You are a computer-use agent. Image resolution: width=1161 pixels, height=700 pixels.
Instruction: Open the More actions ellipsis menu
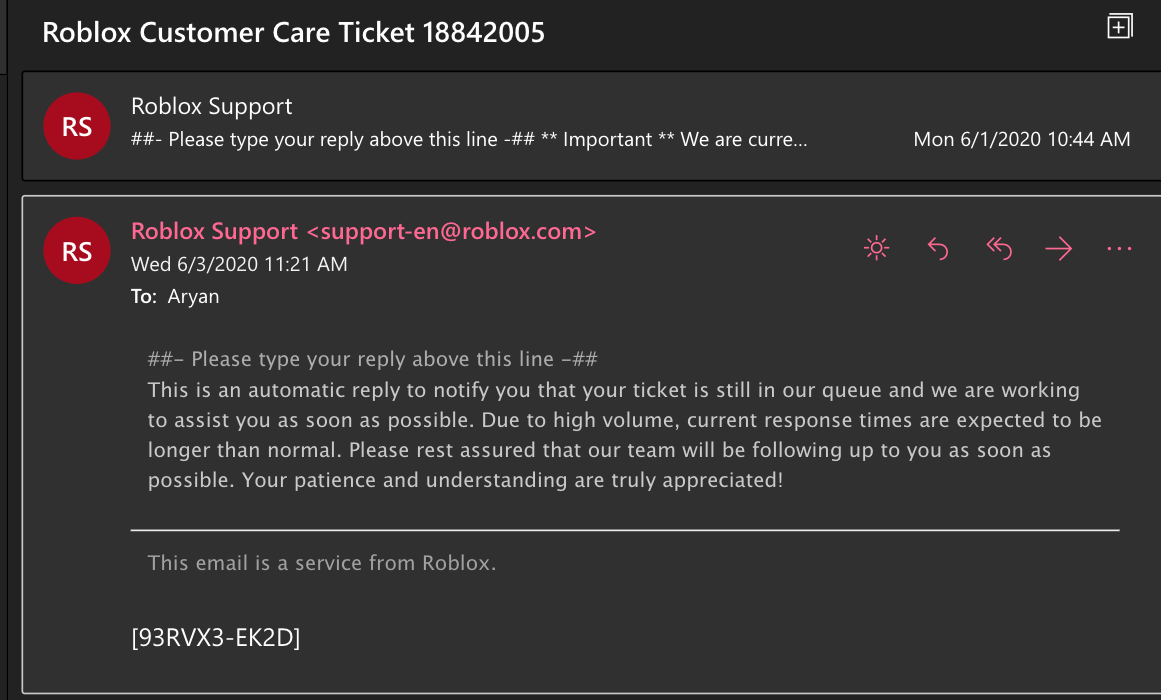coord(1119,249)
